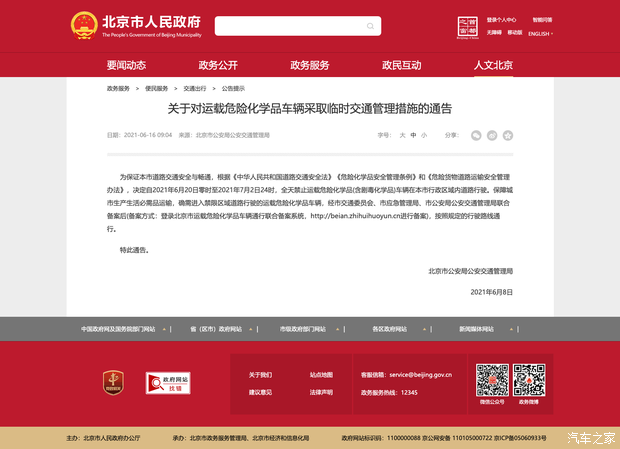The width and height of the screenshot is (620, 449).
Task: Open the 人文北京 navigation tab
Action: (x=493, y=65)
